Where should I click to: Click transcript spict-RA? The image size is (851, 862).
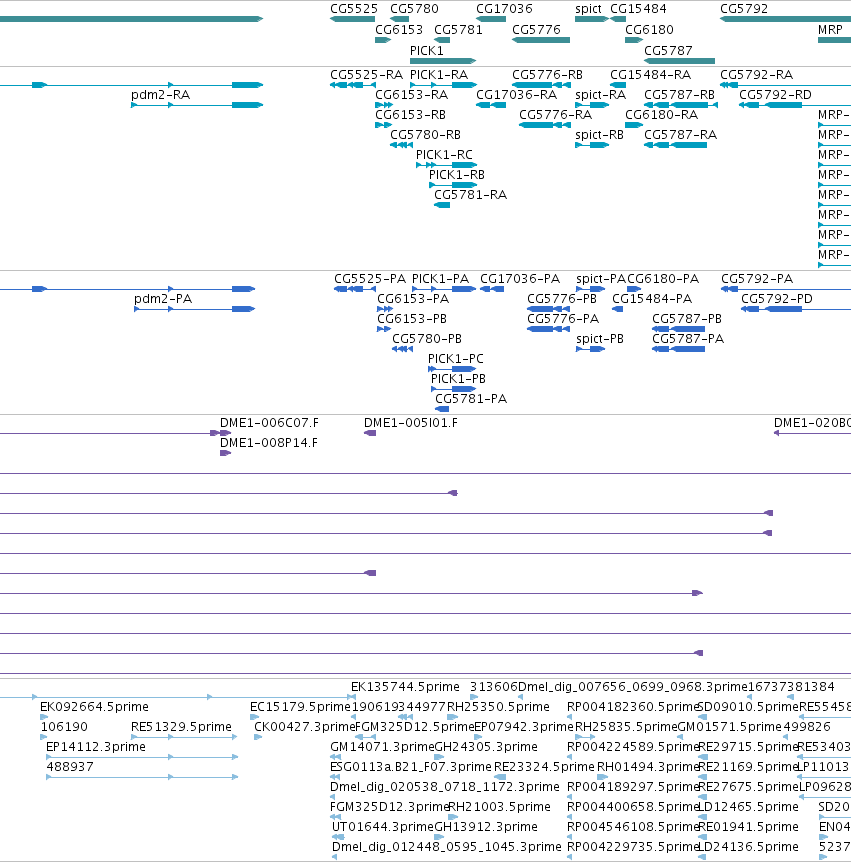click(x=600, y=95)
